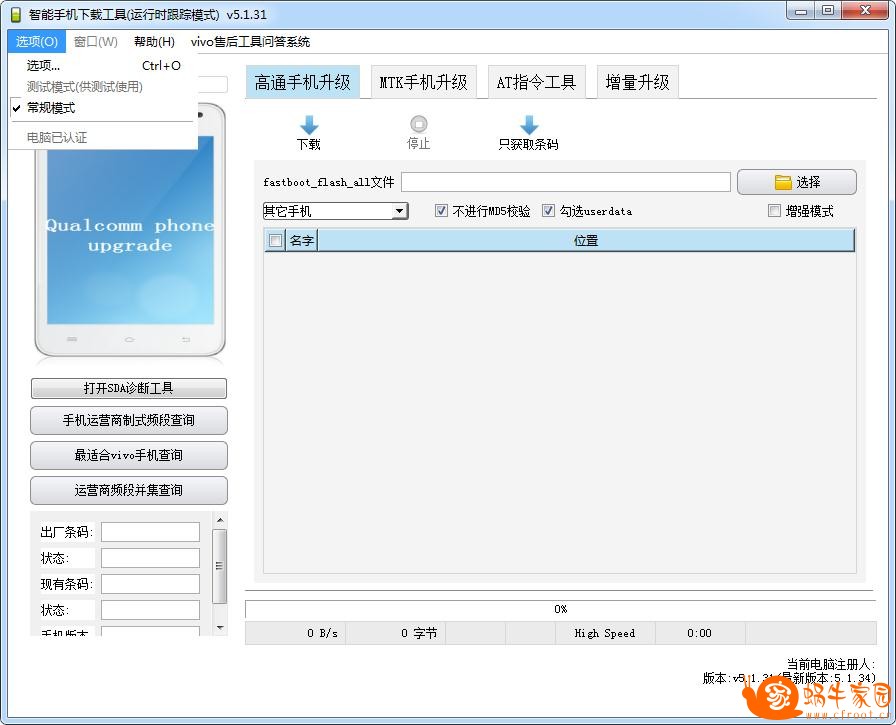Click 打开SDA诊断工具 button
The height and width of the screenshot is (725, 896).
pyautogui.click(x=129, y=388)
